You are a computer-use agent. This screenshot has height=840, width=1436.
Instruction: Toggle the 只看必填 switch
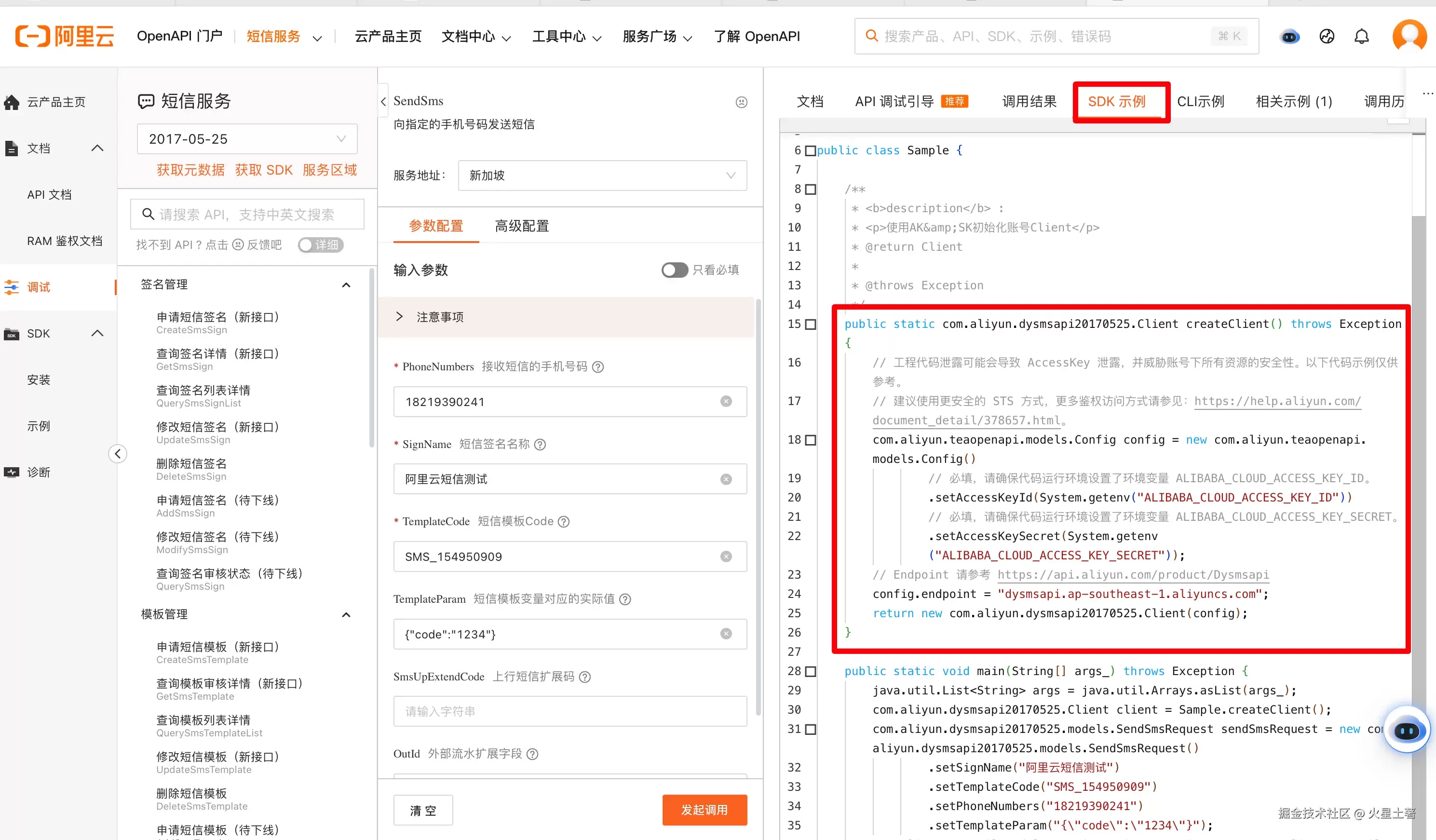[x=675, y=270]
